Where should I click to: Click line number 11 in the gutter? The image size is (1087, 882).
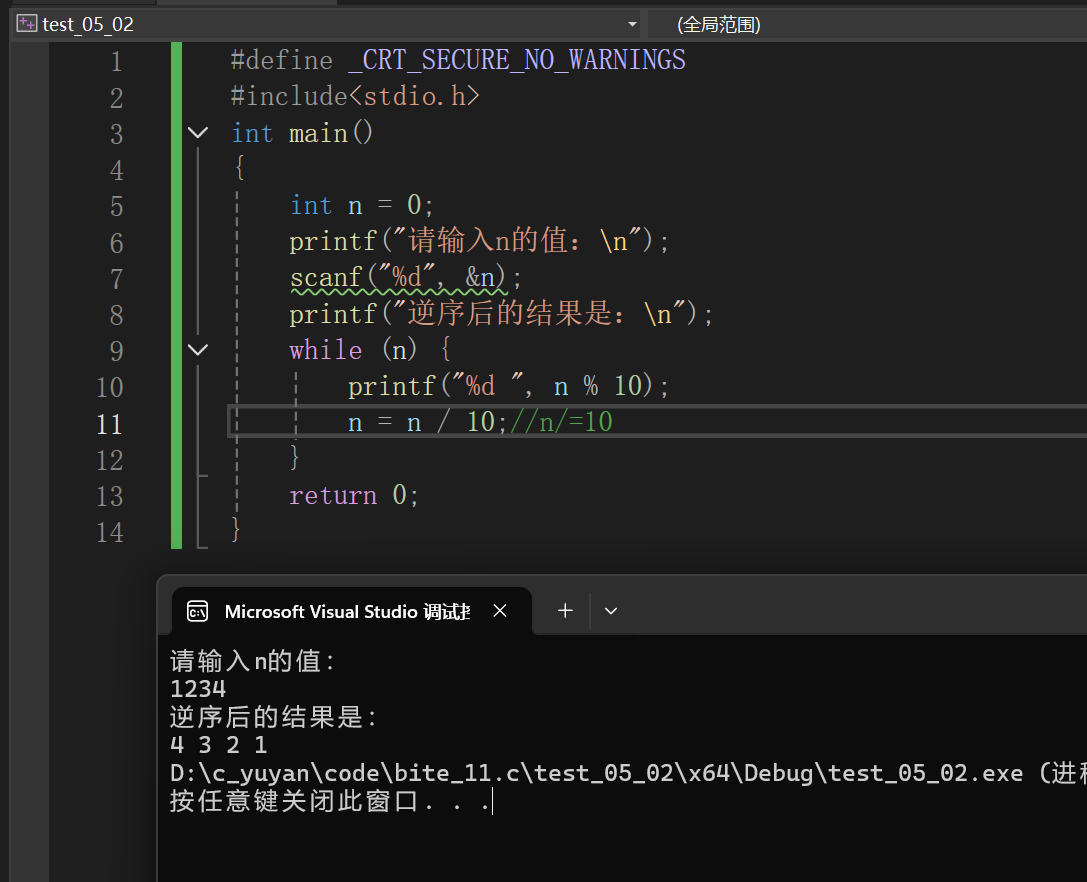110,424
